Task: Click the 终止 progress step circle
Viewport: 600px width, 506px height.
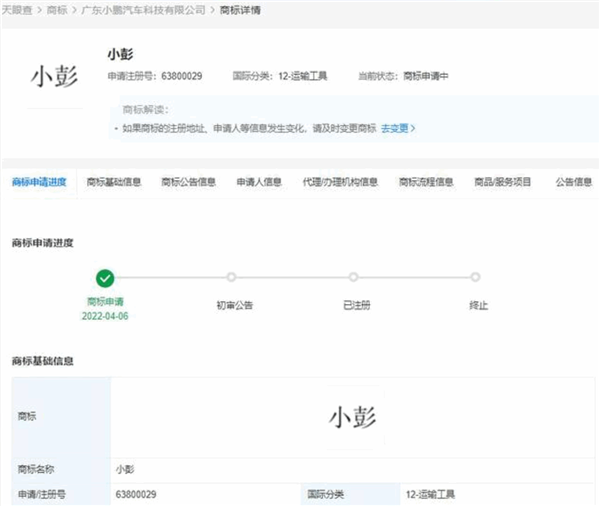Action: pyautogui.click(x=475, y=277)
